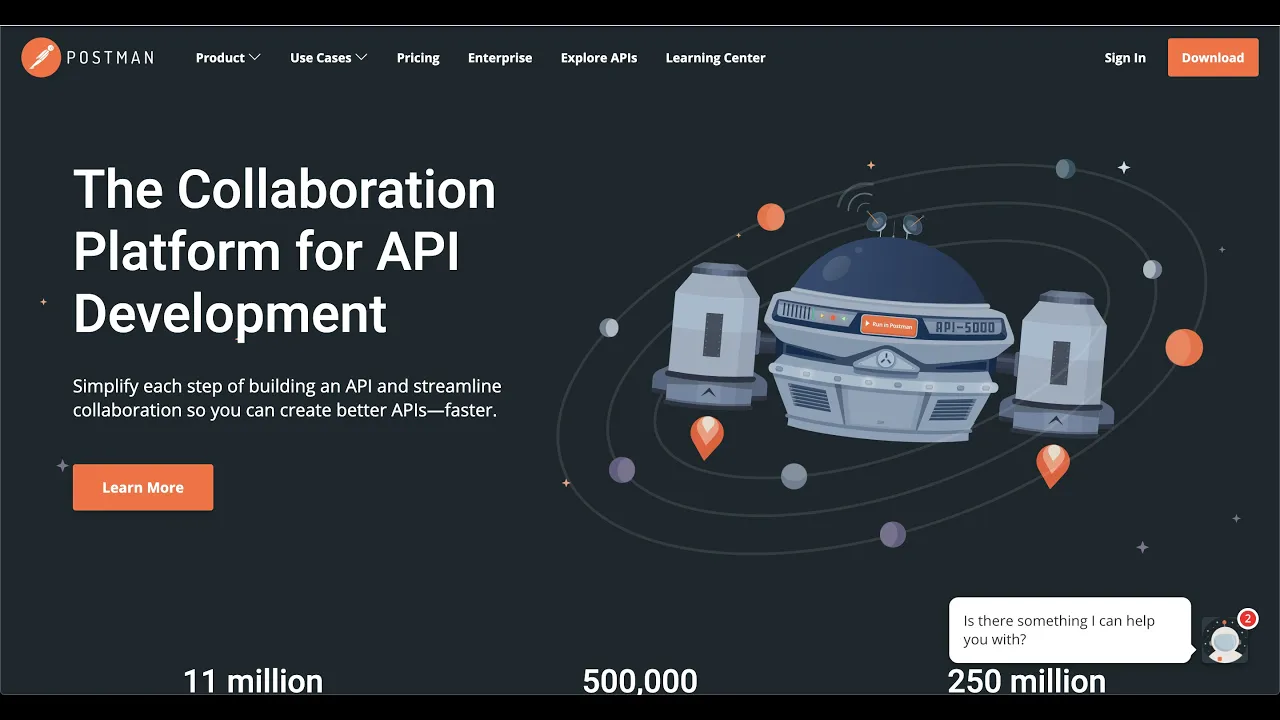
Task: Click the POSTMAN wordmark text
Action: tap(110, 58)
